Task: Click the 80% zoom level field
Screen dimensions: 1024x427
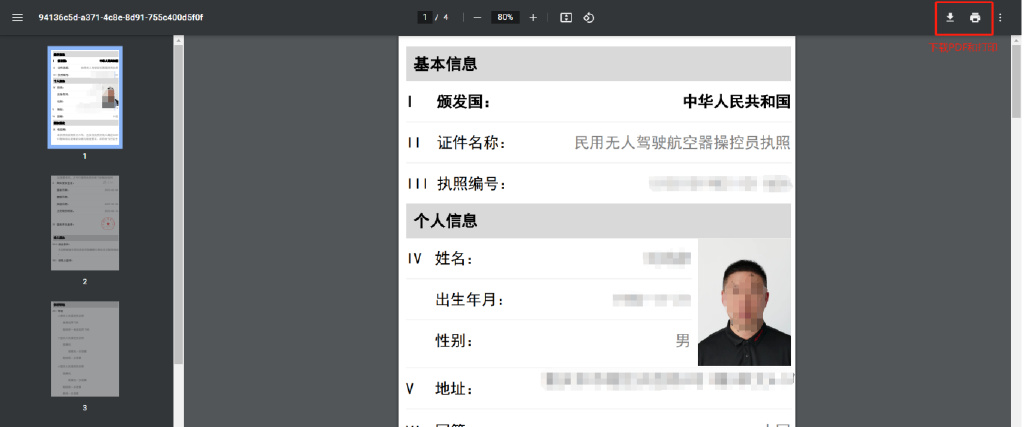Action: click(505, 18)
